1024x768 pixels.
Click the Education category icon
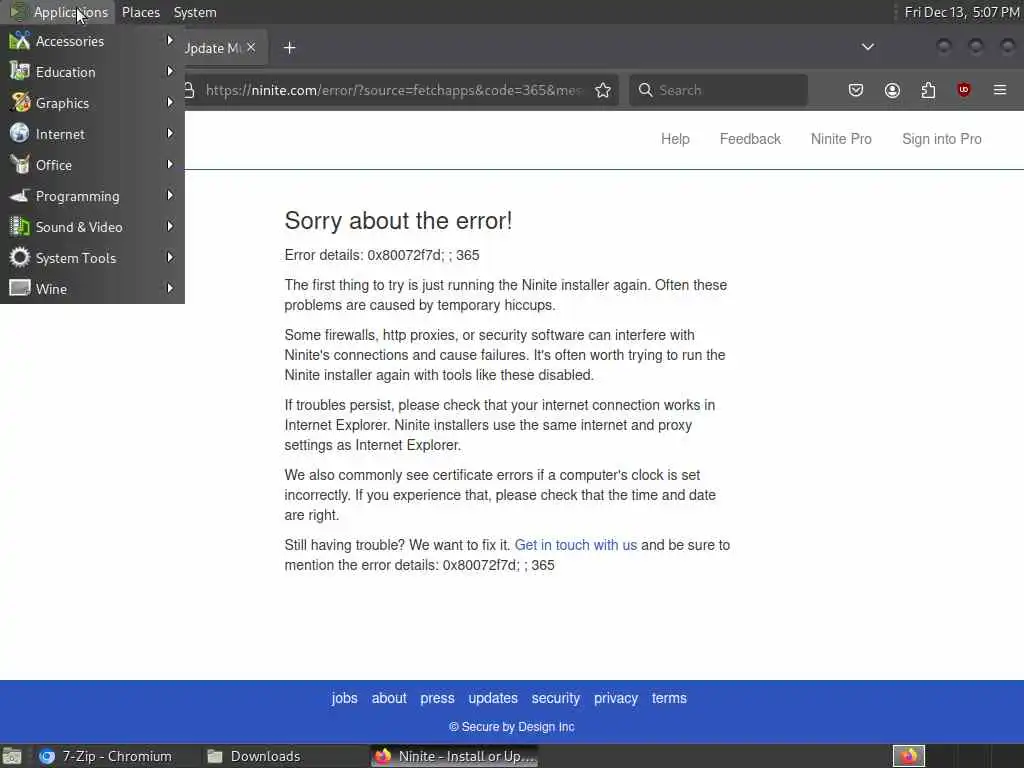pos(20,71)
